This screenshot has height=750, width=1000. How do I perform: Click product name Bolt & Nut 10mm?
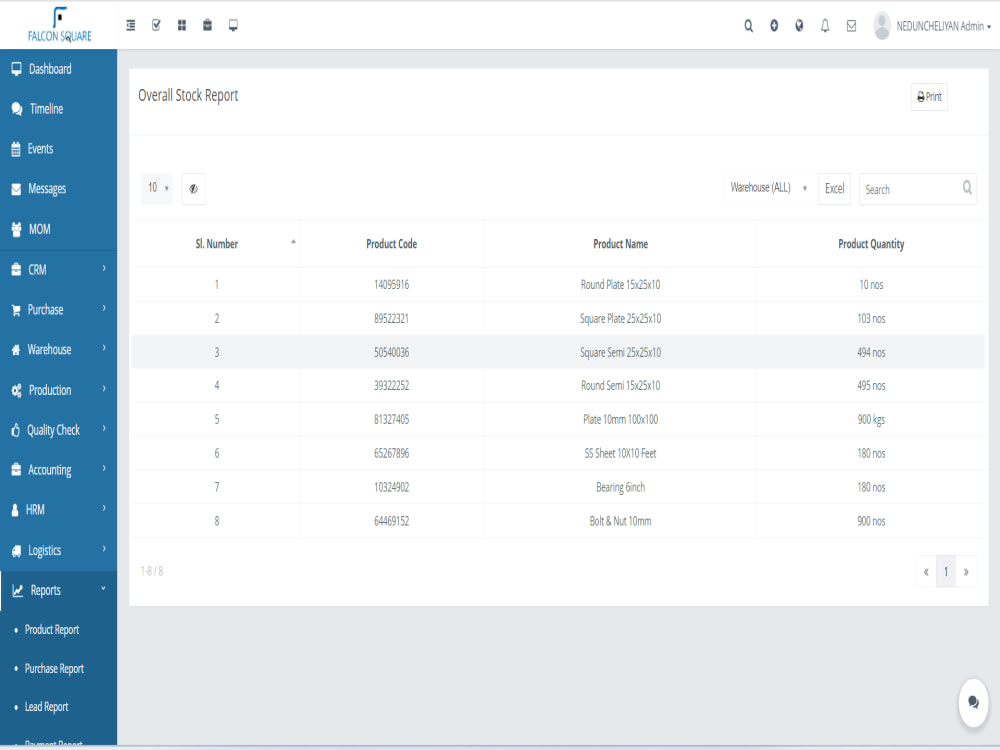click(x=621, y=521)
